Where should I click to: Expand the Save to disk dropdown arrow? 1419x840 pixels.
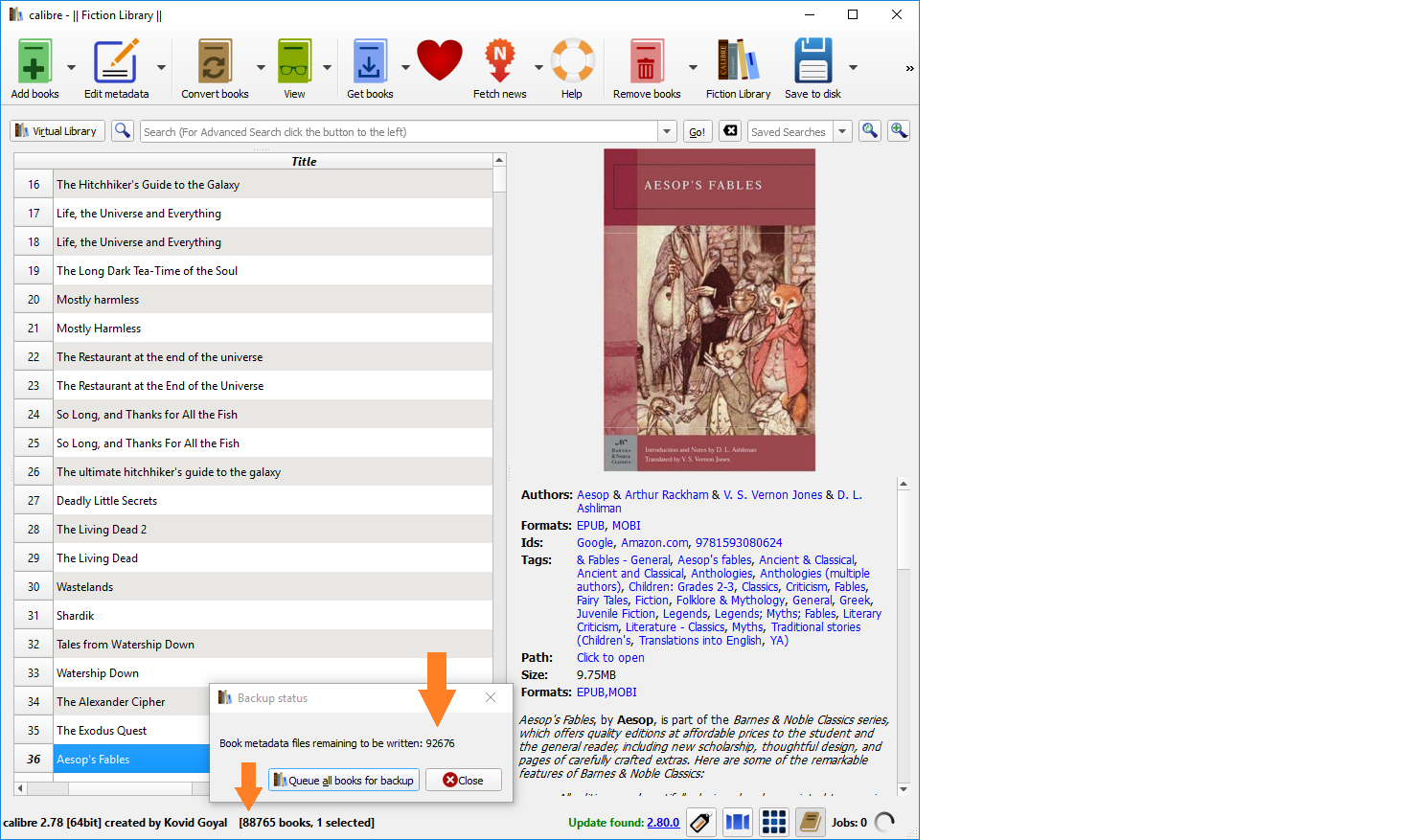pos(853,68)
